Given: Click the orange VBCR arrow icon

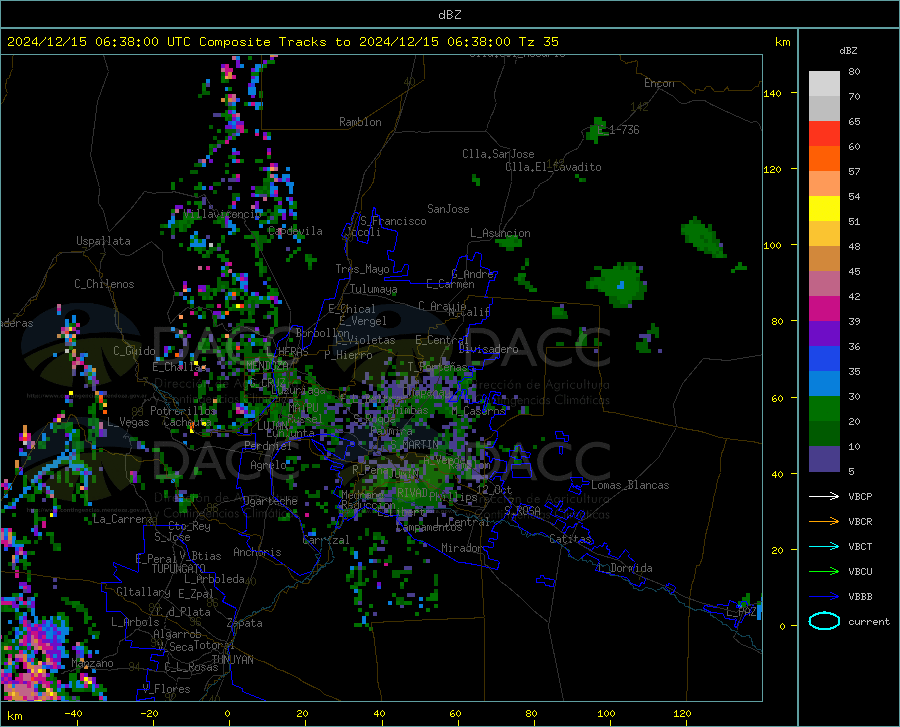Looking at the screenshot, I should (824, 521).
